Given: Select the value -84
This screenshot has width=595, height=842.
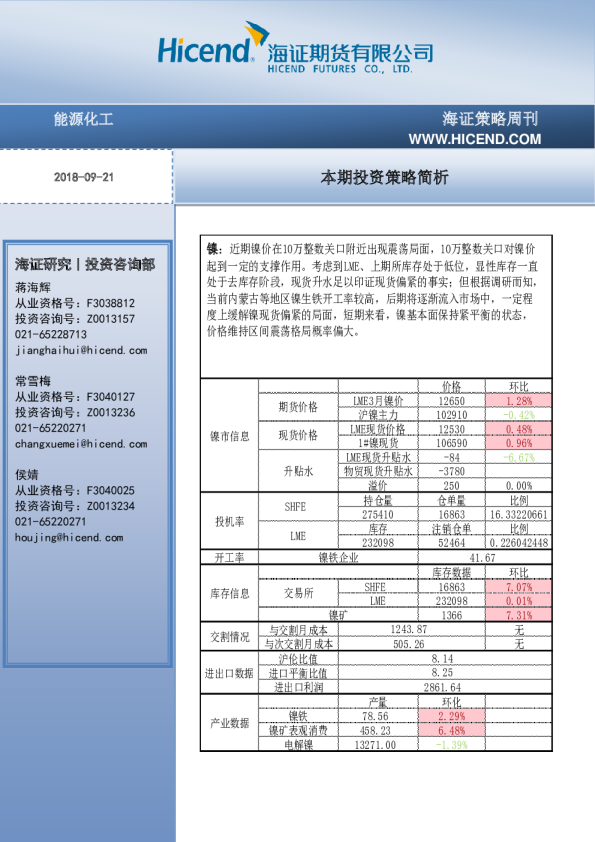Looking at the screenshot, I should (x=452, y=458).
